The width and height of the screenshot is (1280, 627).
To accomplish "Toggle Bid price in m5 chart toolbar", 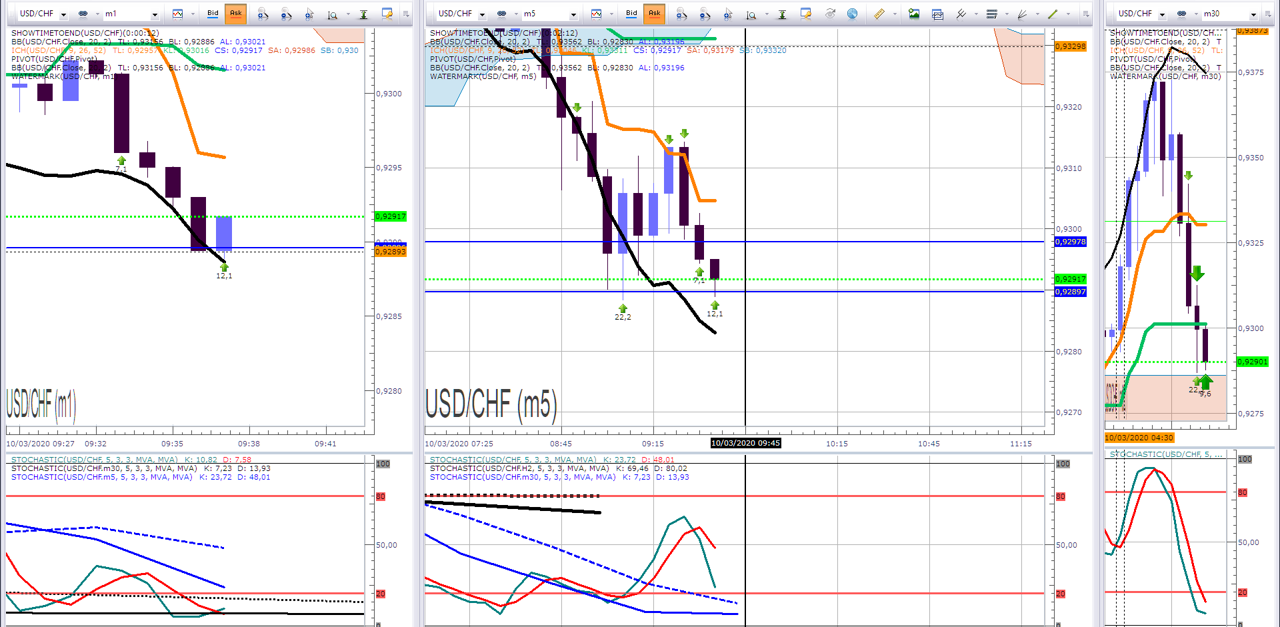I will point(631,13).
